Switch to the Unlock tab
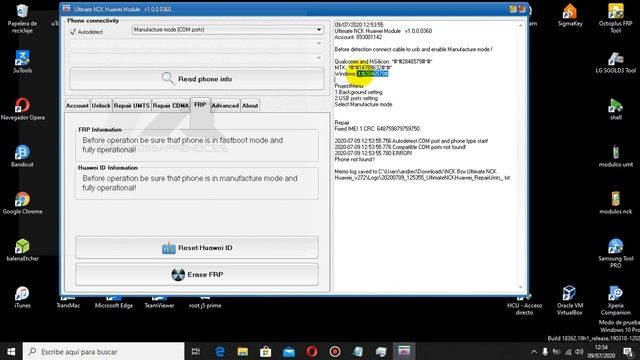 [x=101, y=106]
